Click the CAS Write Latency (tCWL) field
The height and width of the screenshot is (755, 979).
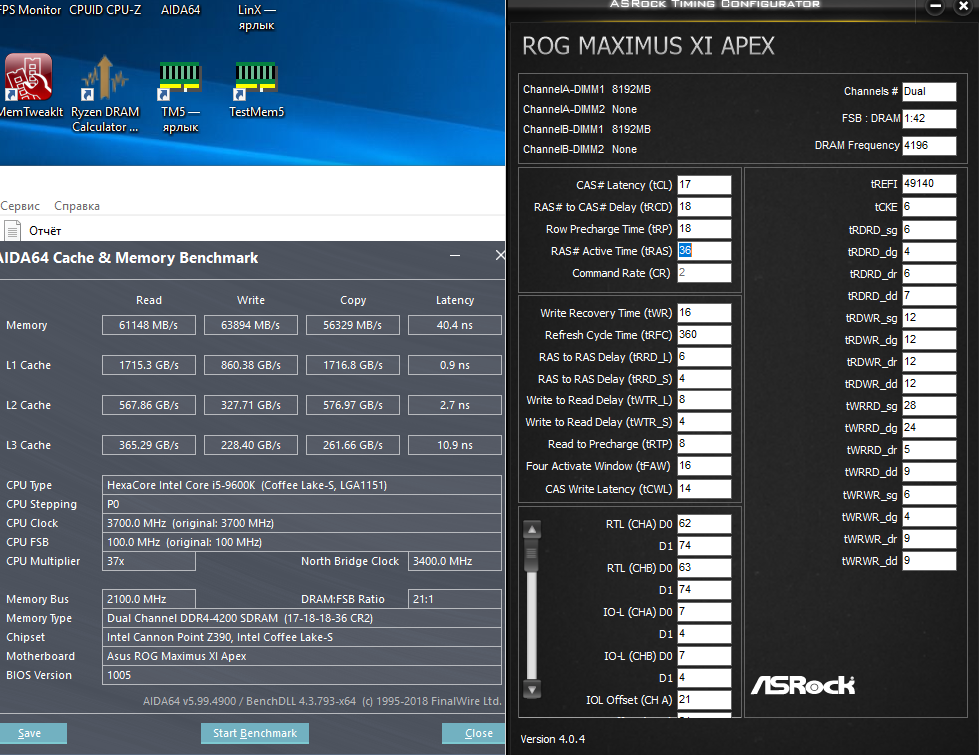point(704,488)
